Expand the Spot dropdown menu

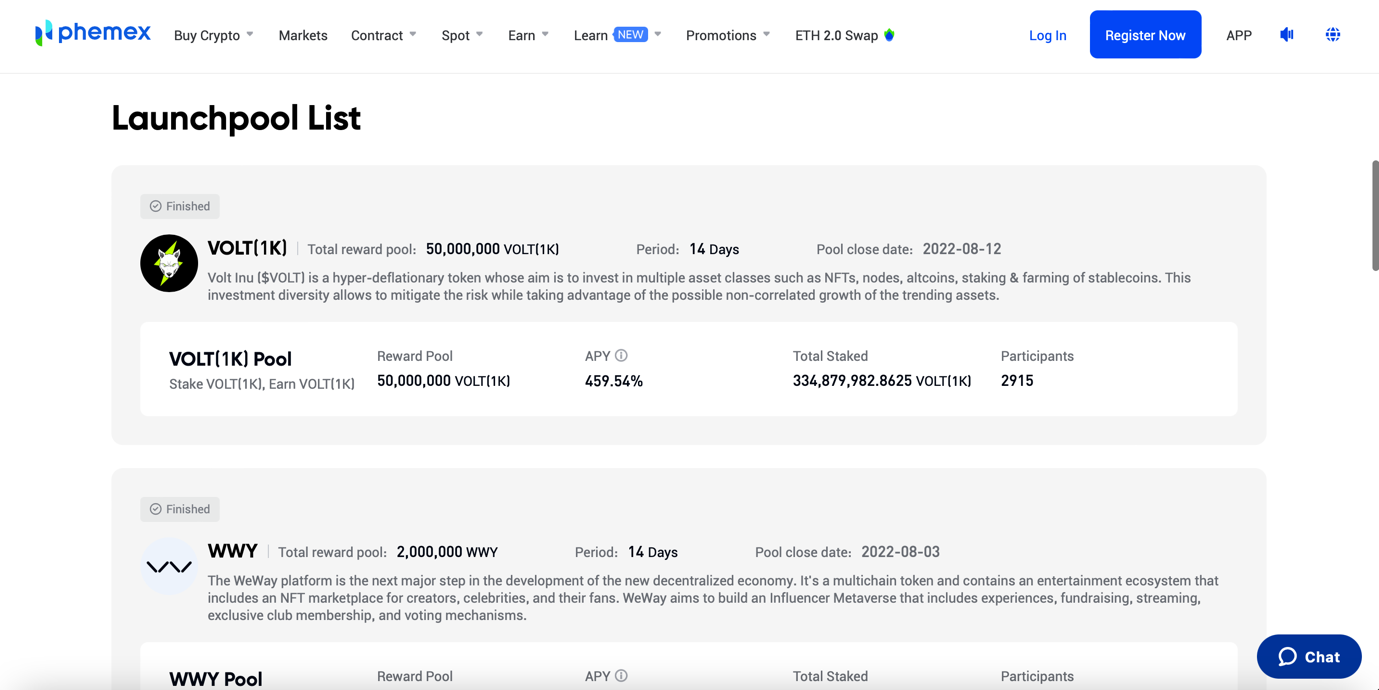(462, 35)
